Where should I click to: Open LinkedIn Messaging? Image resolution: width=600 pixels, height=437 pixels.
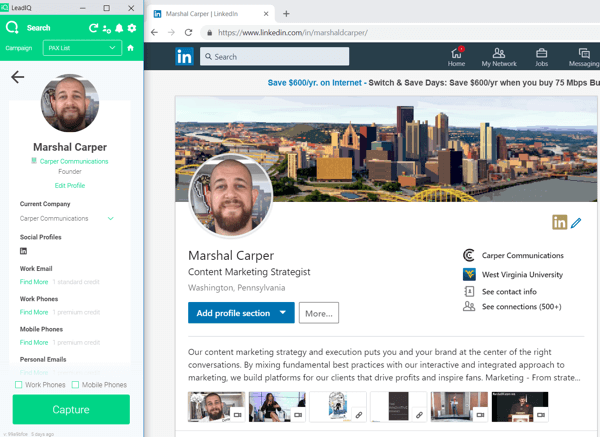pos(584,57)
